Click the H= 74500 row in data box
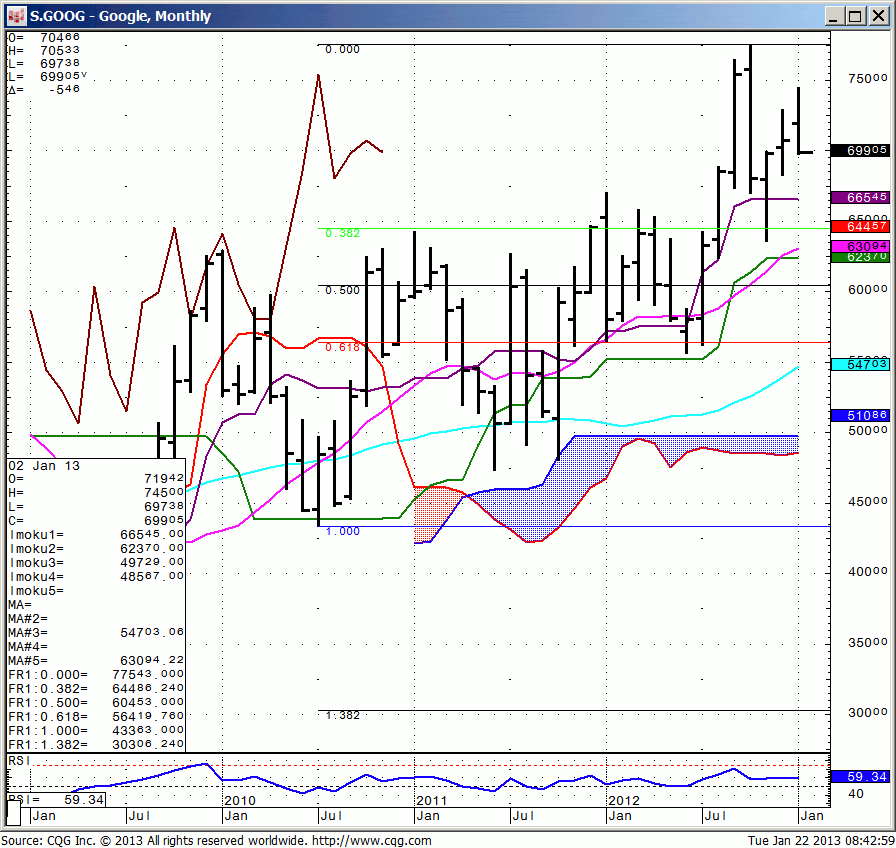 [x=96, y=493]
